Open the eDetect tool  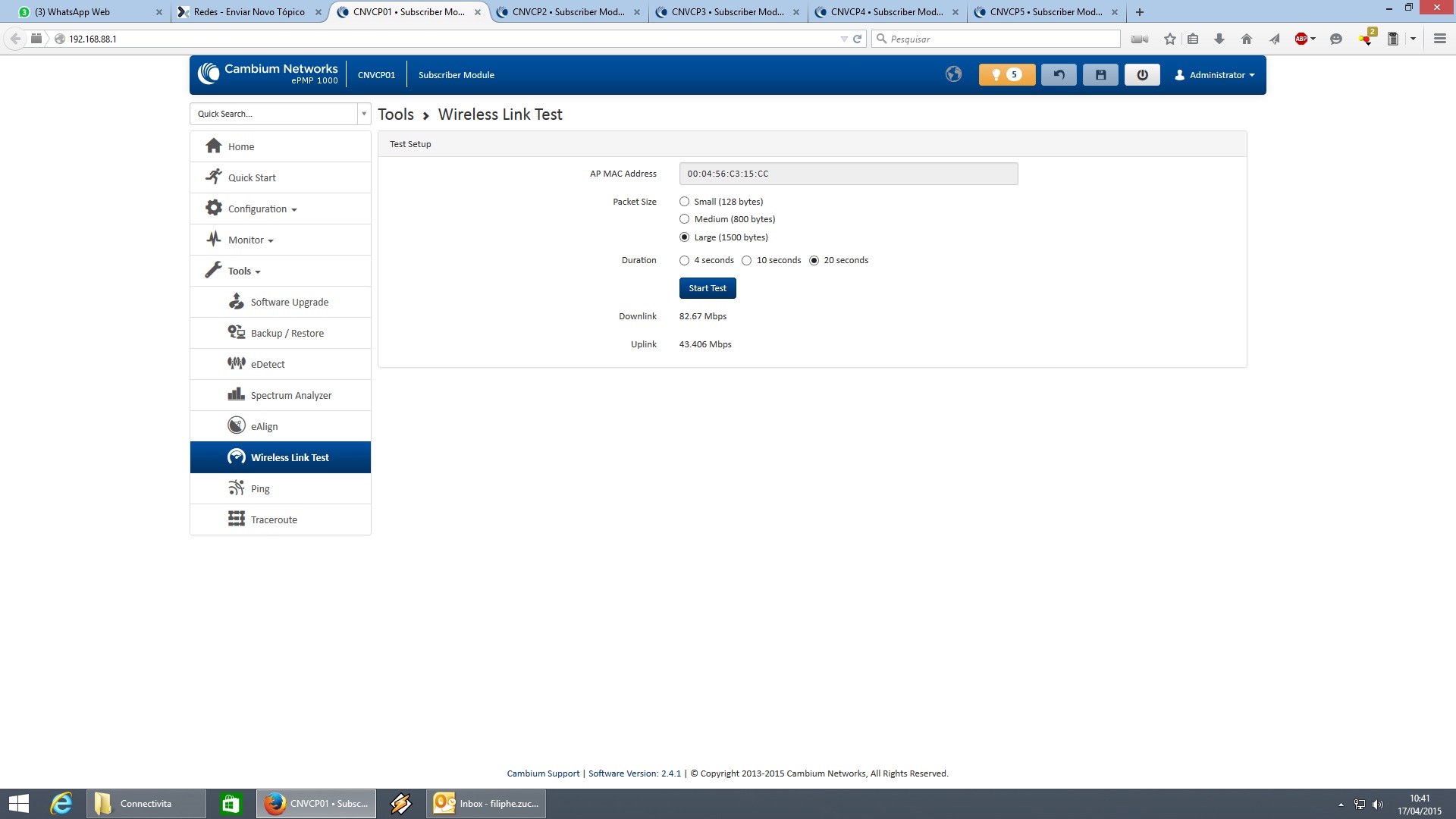click(267, 364)
